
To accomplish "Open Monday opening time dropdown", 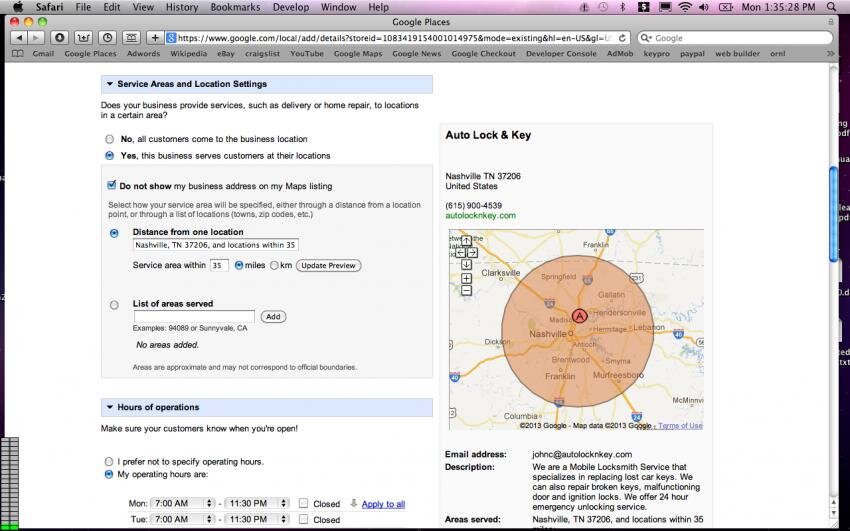I will 183,503.
